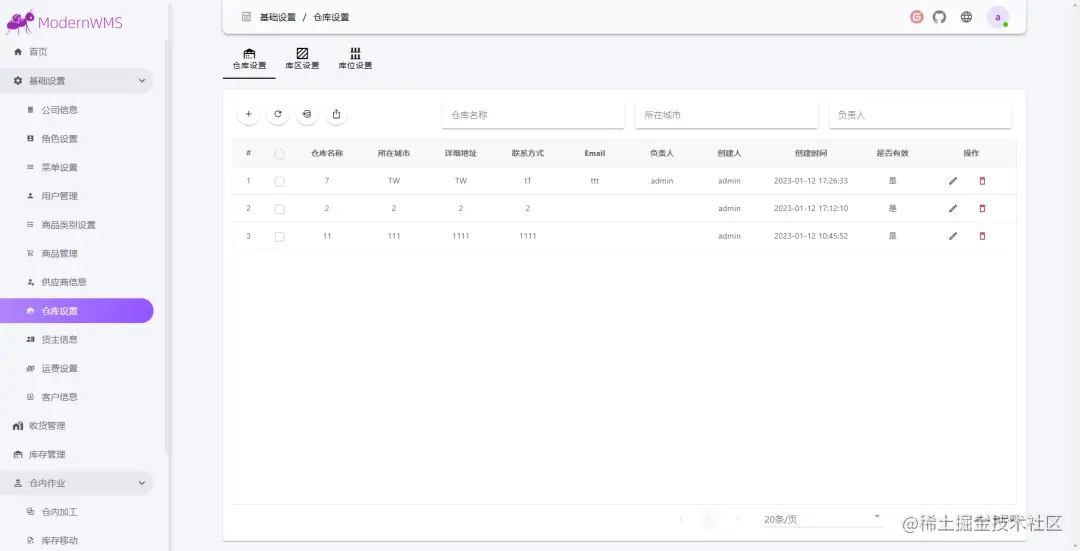This screenshot has height=551, width=1080.
Task: Delete warehouse row with time 10:45:52
Action: coord(982,236)
